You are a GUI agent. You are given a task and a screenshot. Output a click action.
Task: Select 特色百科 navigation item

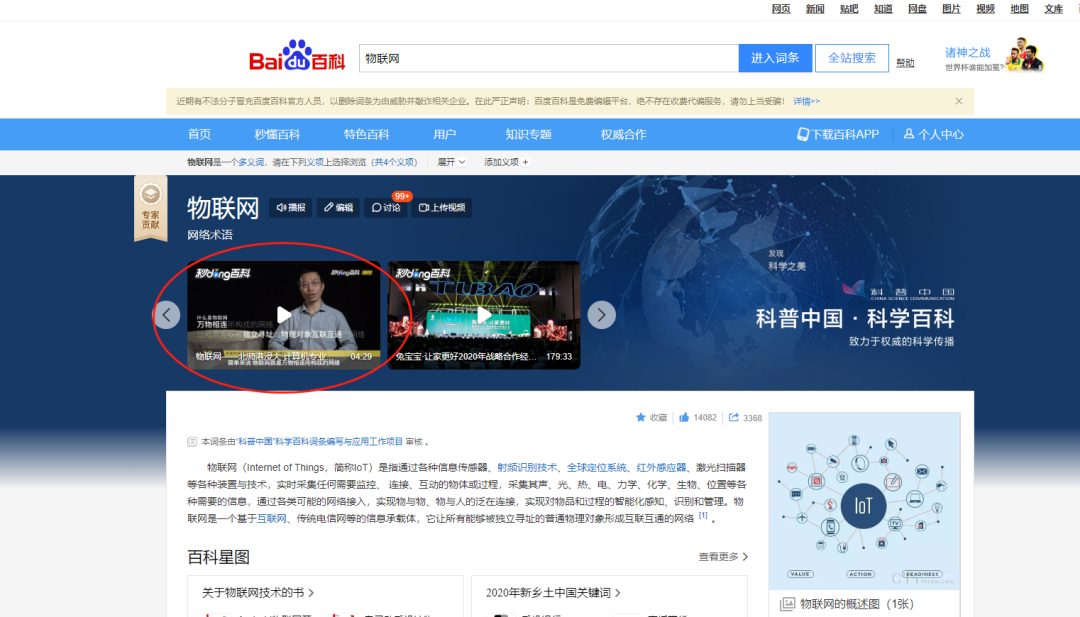366,134
